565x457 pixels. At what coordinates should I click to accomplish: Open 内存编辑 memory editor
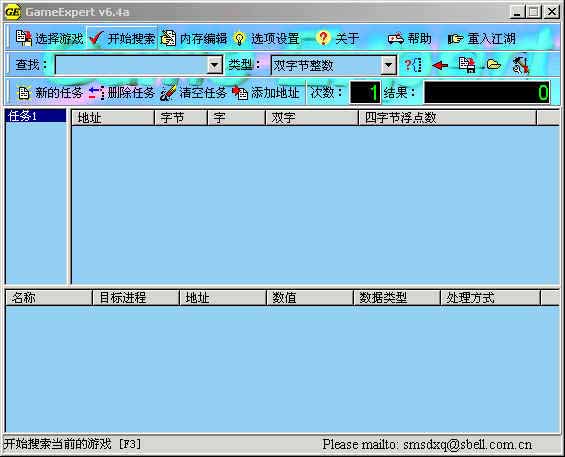[x=193, y=38]
